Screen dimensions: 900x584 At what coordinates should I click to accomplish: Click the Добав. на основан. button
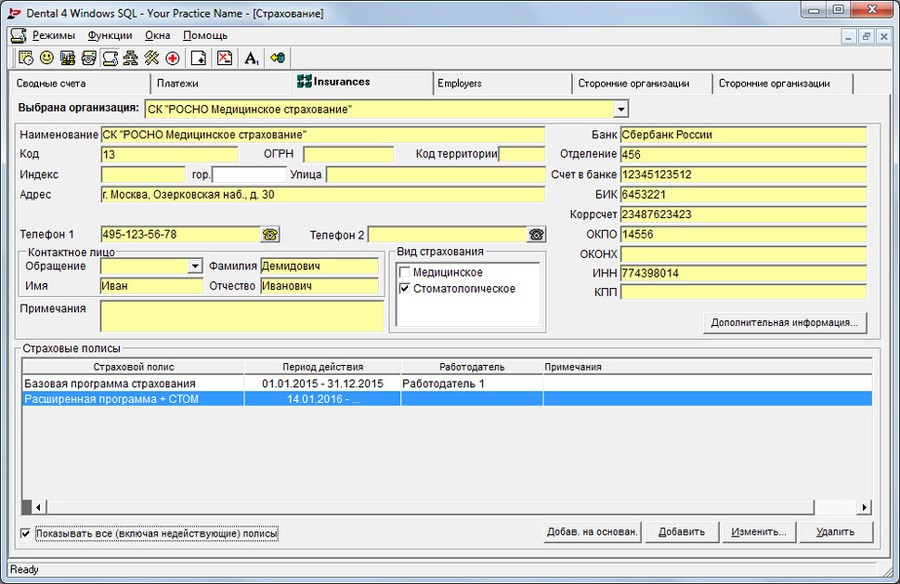[x=592, y=532]
